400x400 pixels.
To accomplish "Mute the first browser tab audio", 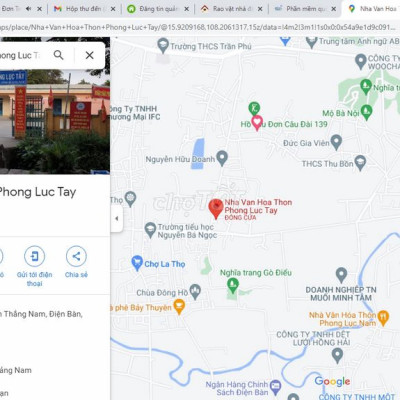I will coord(28,9).
